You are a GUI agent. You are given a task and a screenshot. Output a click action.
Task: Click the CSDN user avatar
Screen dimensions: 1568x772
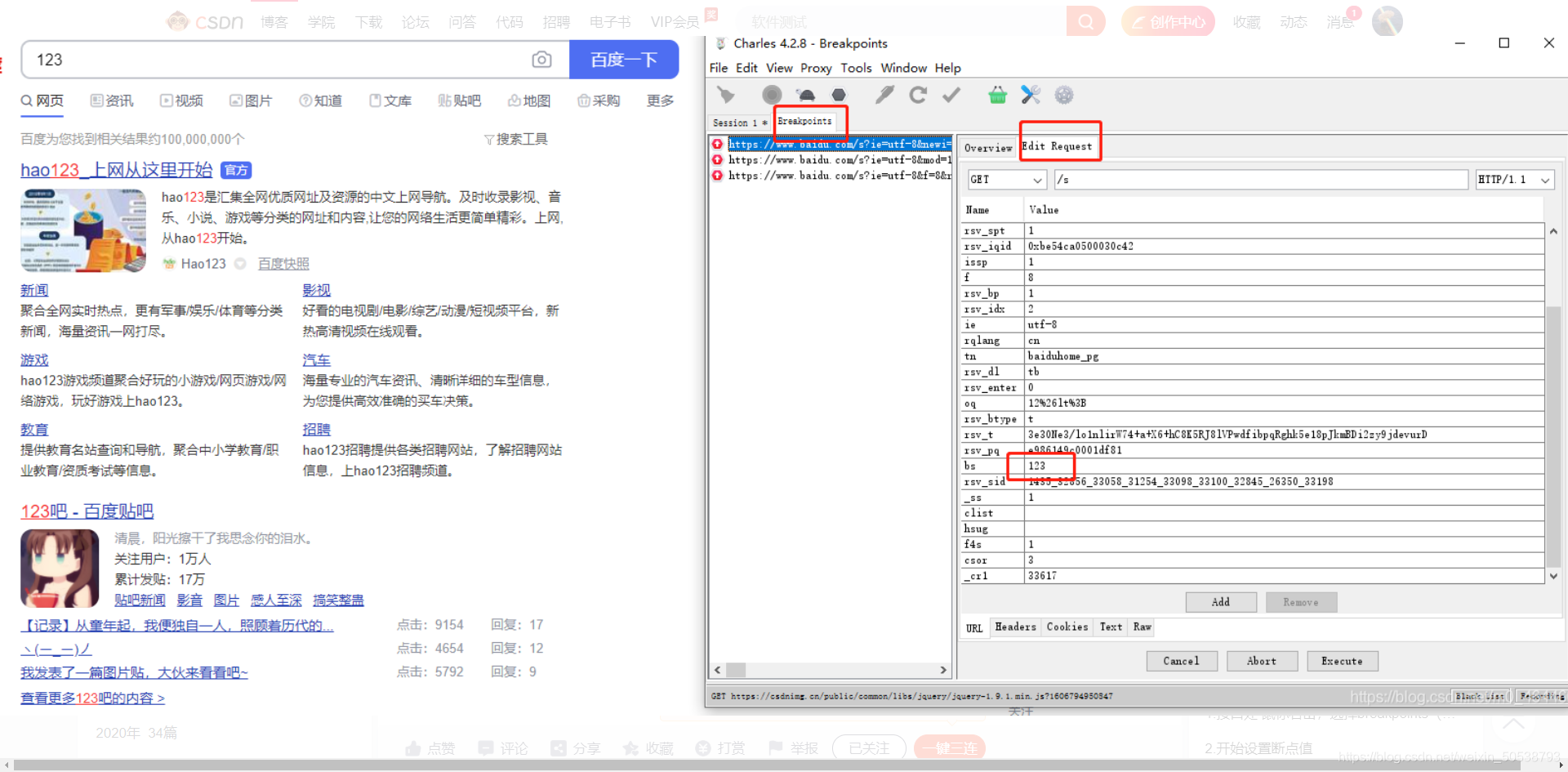[x=1387, y=22]
